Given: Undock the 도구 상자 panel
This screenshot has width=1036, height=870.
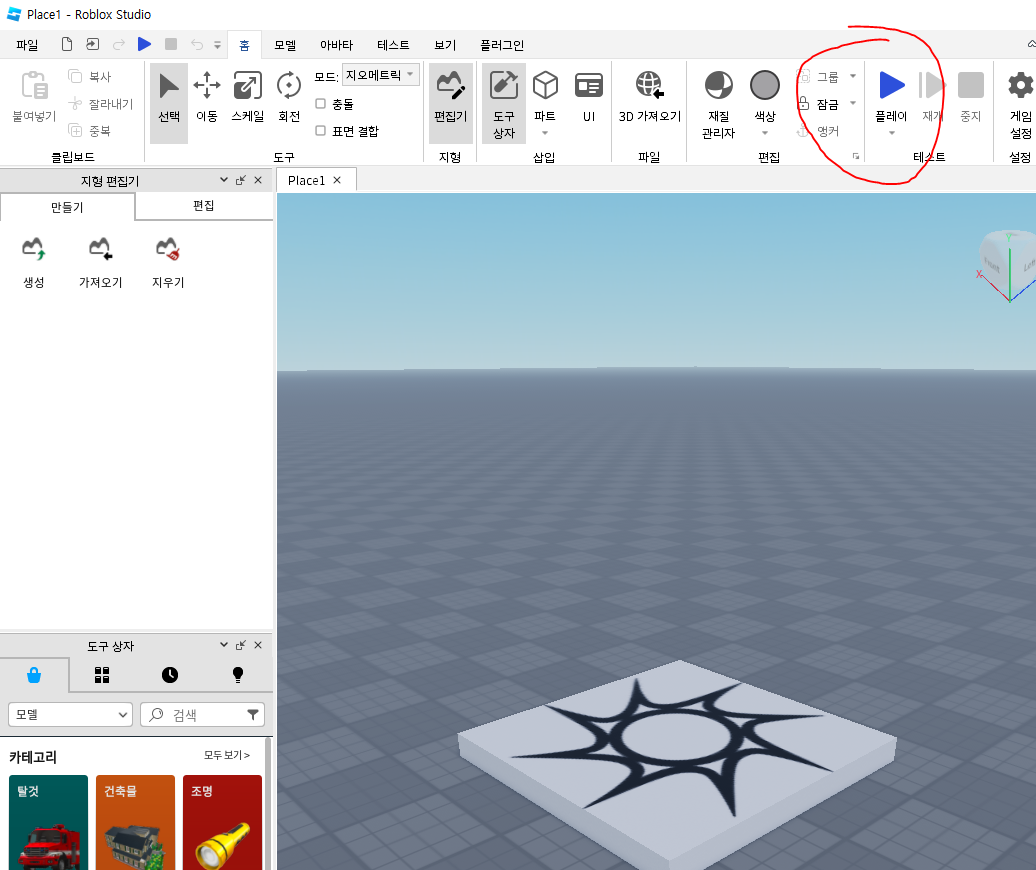Looking at the screenshot, I should point(241,645).
